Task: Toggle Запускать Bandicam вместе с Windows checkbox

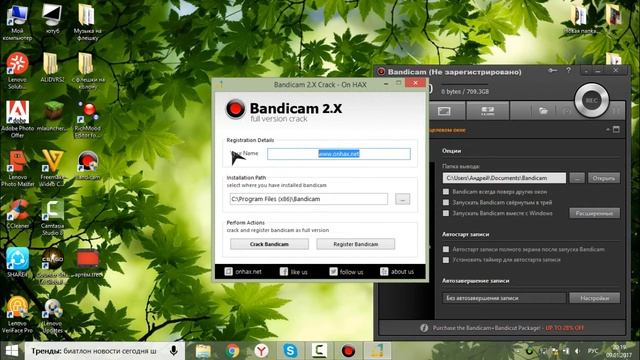Action: tap(446, 213)
